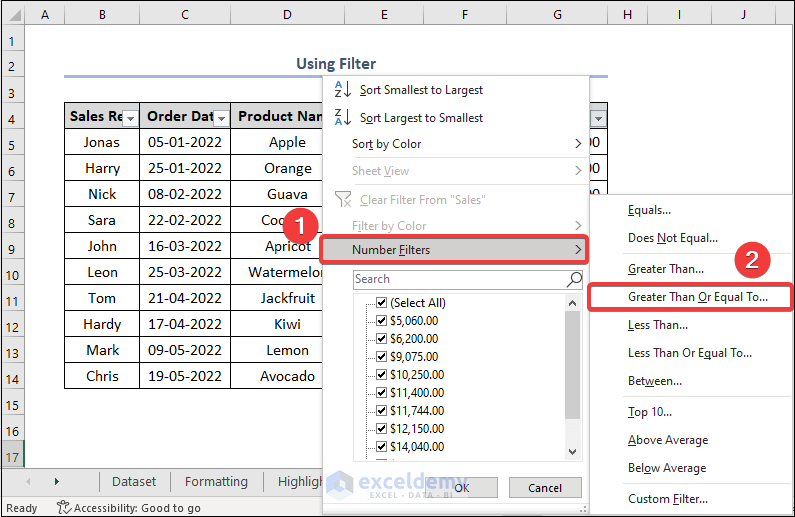Click the search magnifier icon in filter box
Viewport: 795px width, 517px height.
click(x=574, y=279)
